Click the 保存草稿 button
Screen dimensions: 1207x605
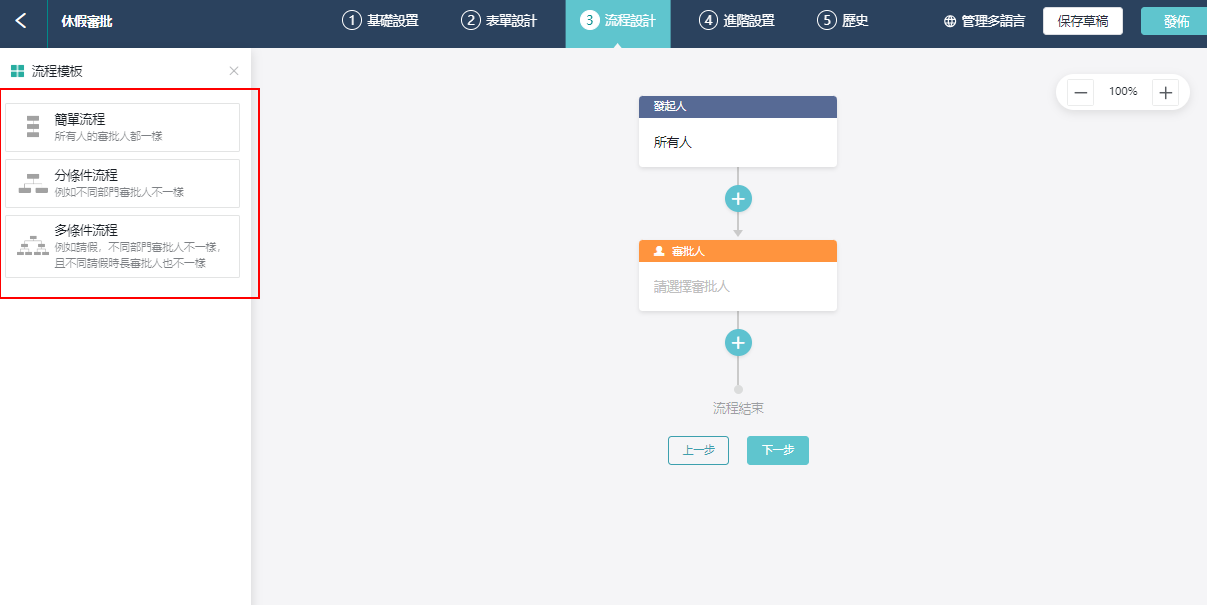click(x=1082, y=21)
